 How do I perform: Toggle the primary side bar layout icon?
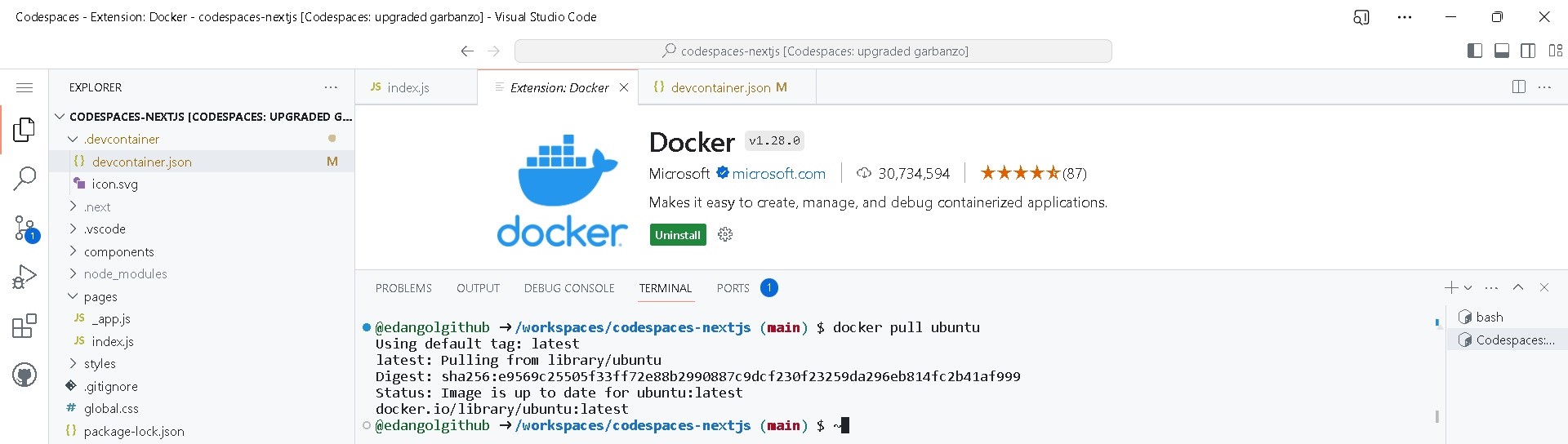pos(1475,51)
